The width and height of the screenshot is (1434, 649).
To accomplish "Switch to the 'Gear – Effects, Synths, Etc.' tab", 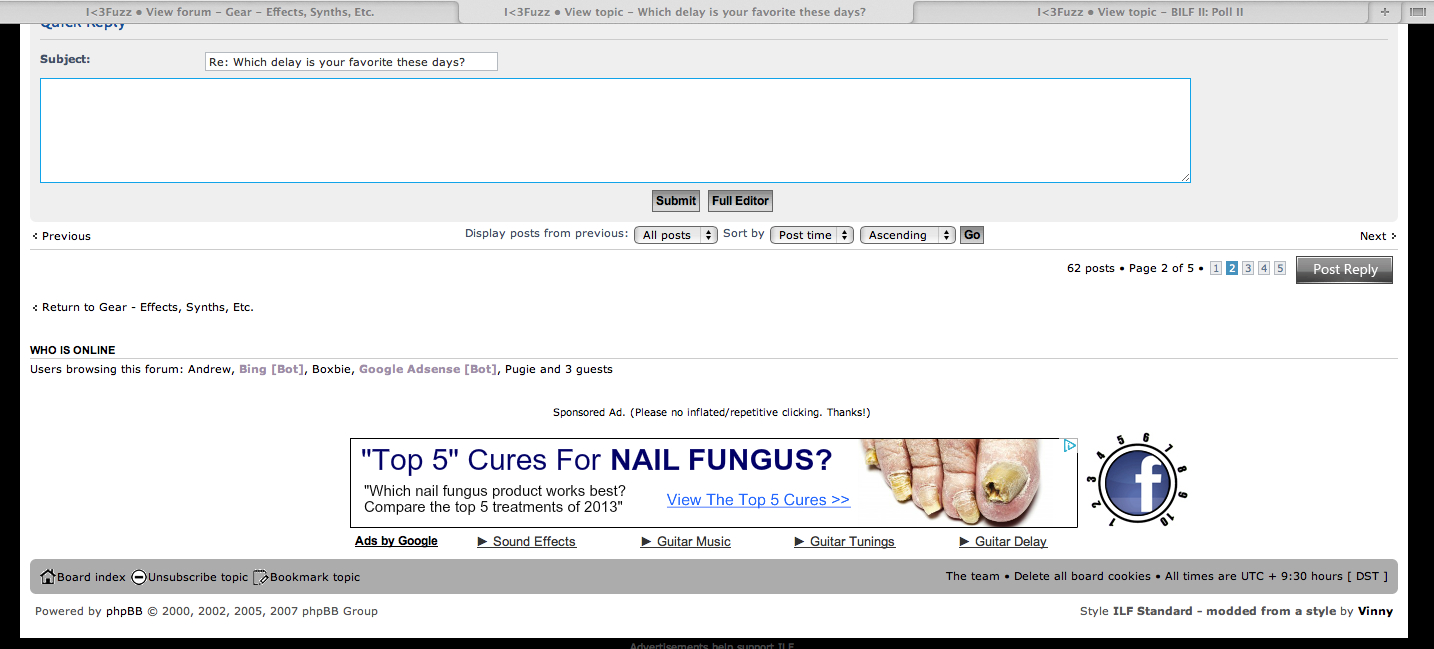I will pyautogui.click(x=230, y=12).
